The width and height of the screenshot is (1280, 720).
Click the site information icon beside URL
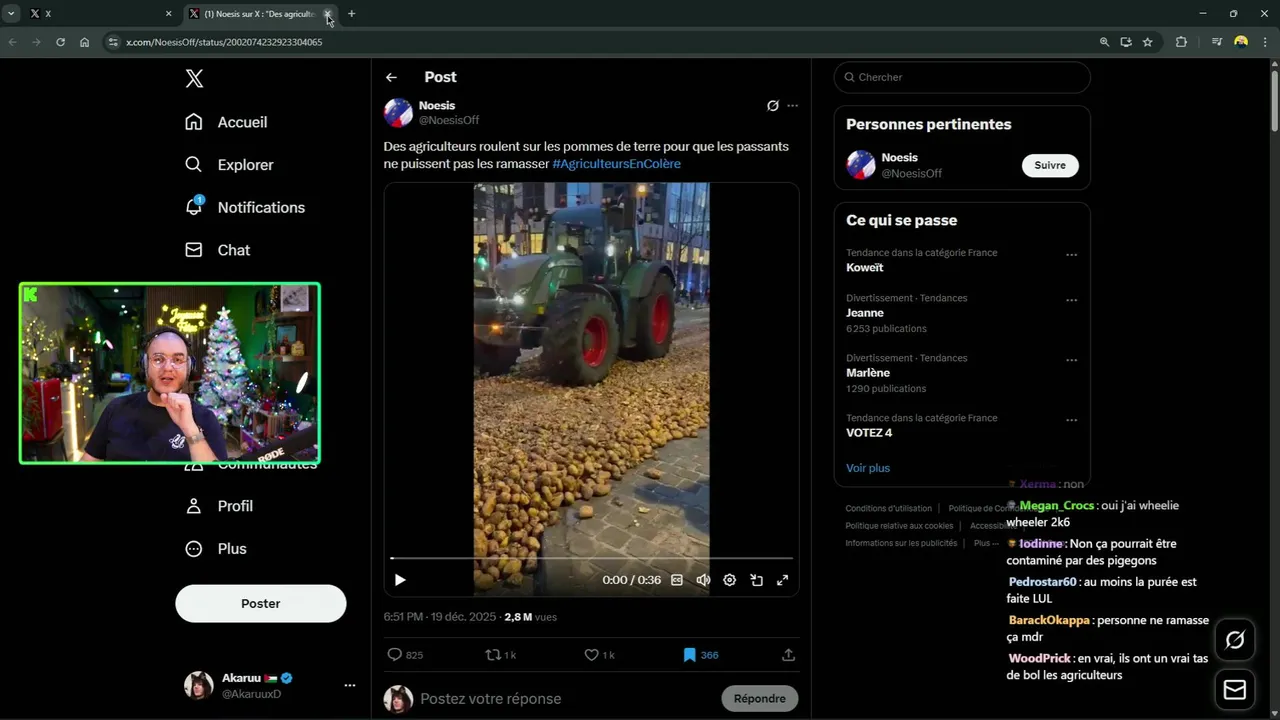113,42
